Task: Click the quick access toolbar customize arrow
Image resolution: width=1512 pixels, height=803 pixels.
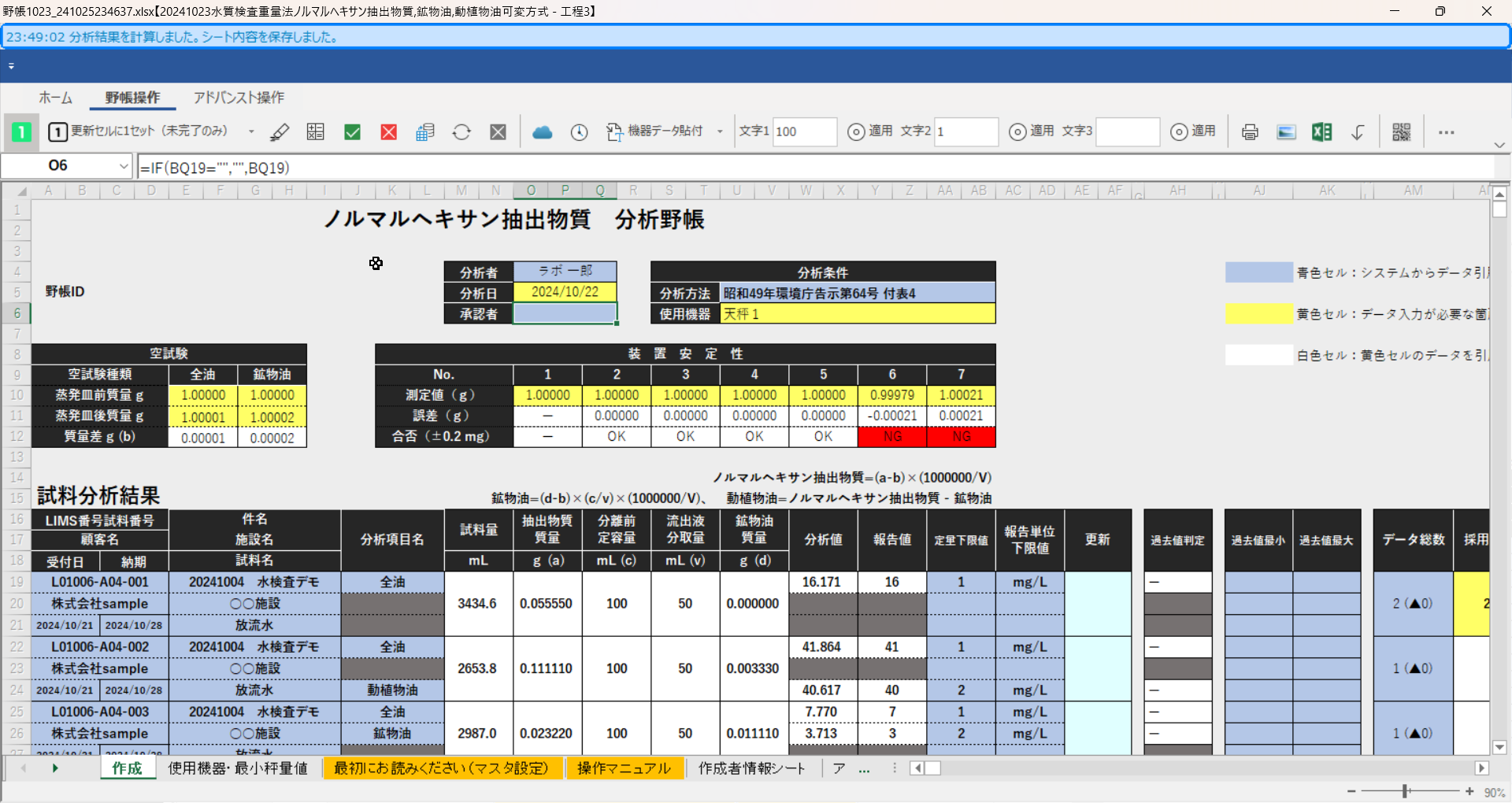Action: [11, 66]
